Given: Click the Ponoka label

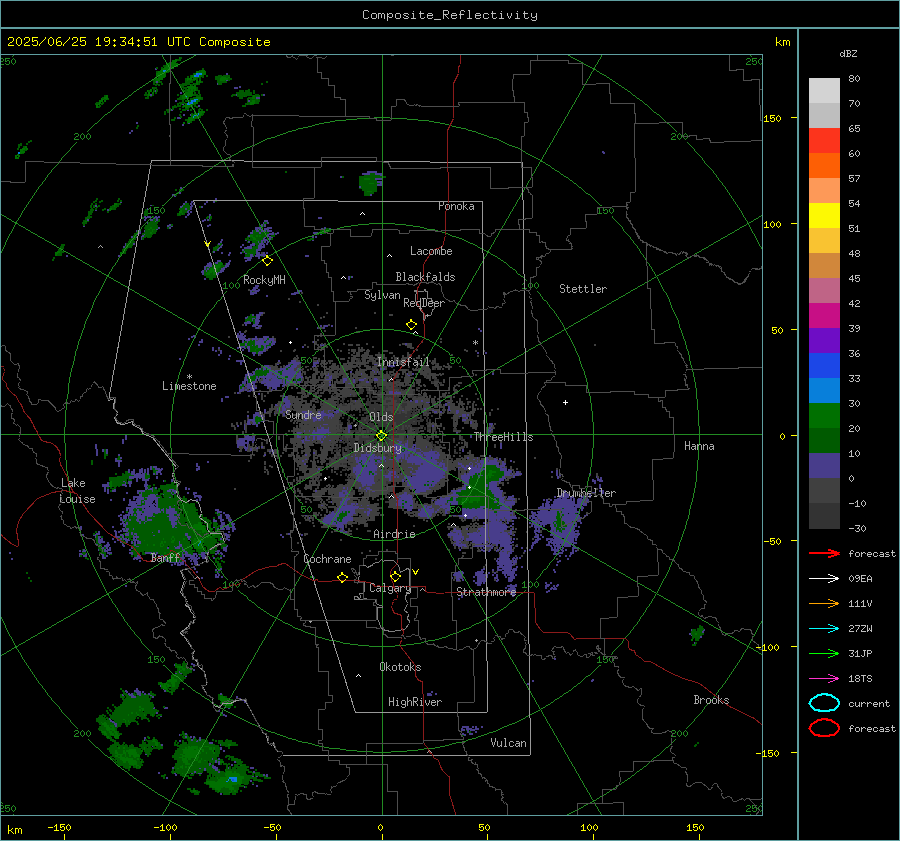Looking at the screenshot, I should coord(456,206).
